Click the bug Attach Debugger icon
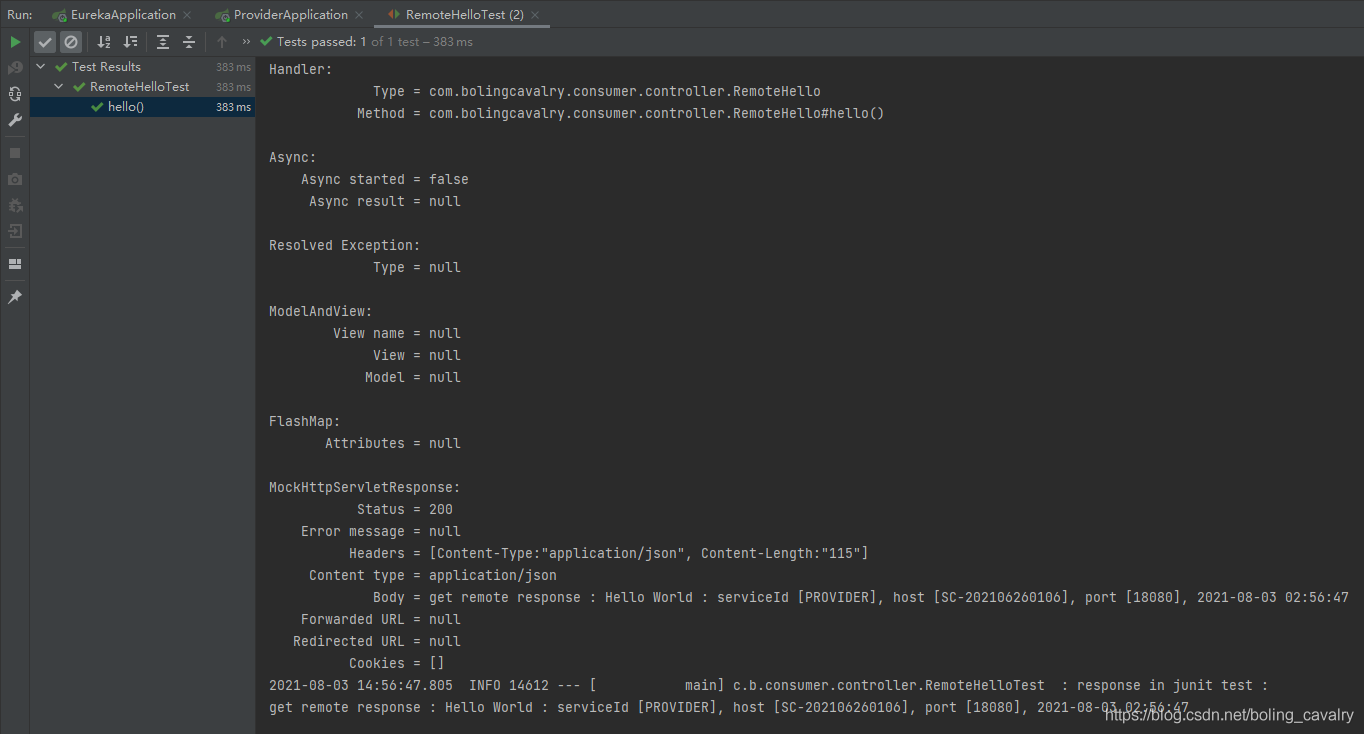The height and width of the screenshot is (734, 1364). 15,205
